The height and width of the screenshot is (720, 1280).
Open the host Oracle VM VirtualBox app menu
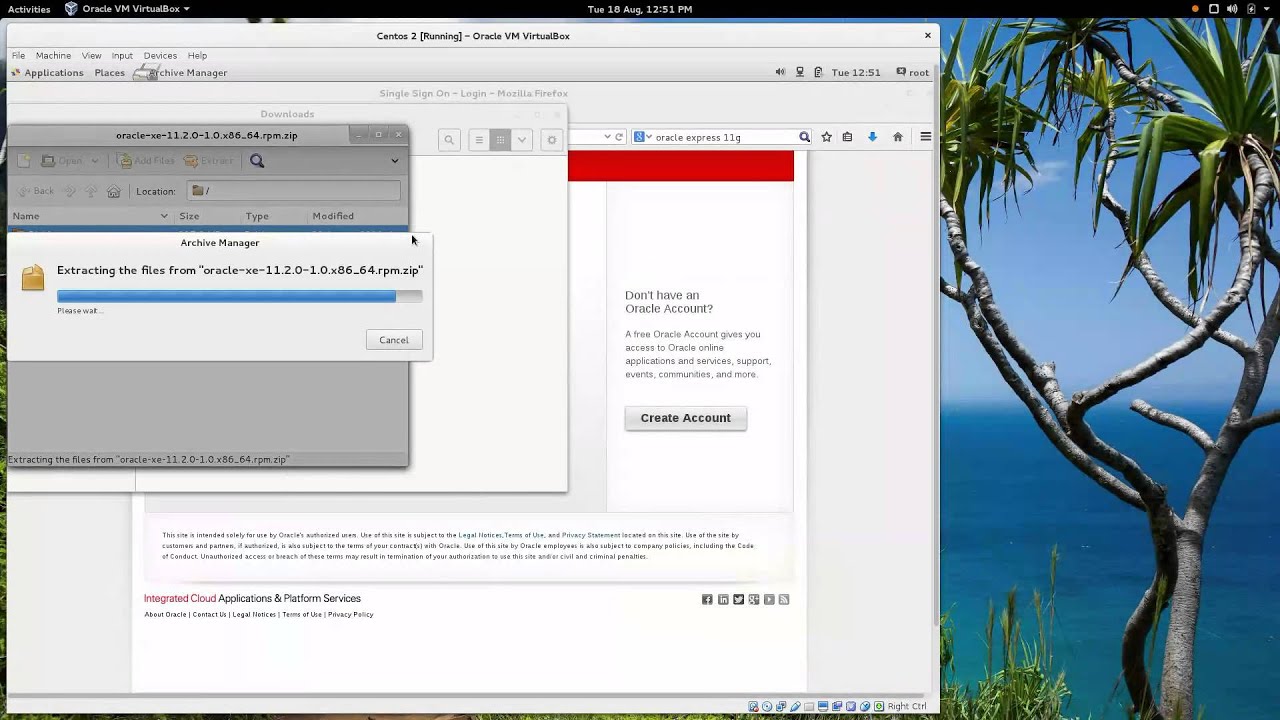(x=127, y=9)
